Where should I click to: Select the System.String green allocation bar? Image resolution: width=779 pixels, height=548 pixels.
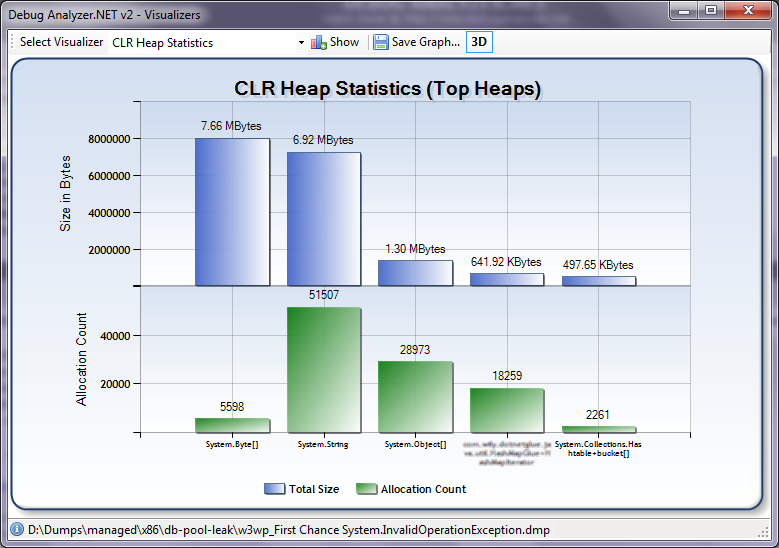323,370
